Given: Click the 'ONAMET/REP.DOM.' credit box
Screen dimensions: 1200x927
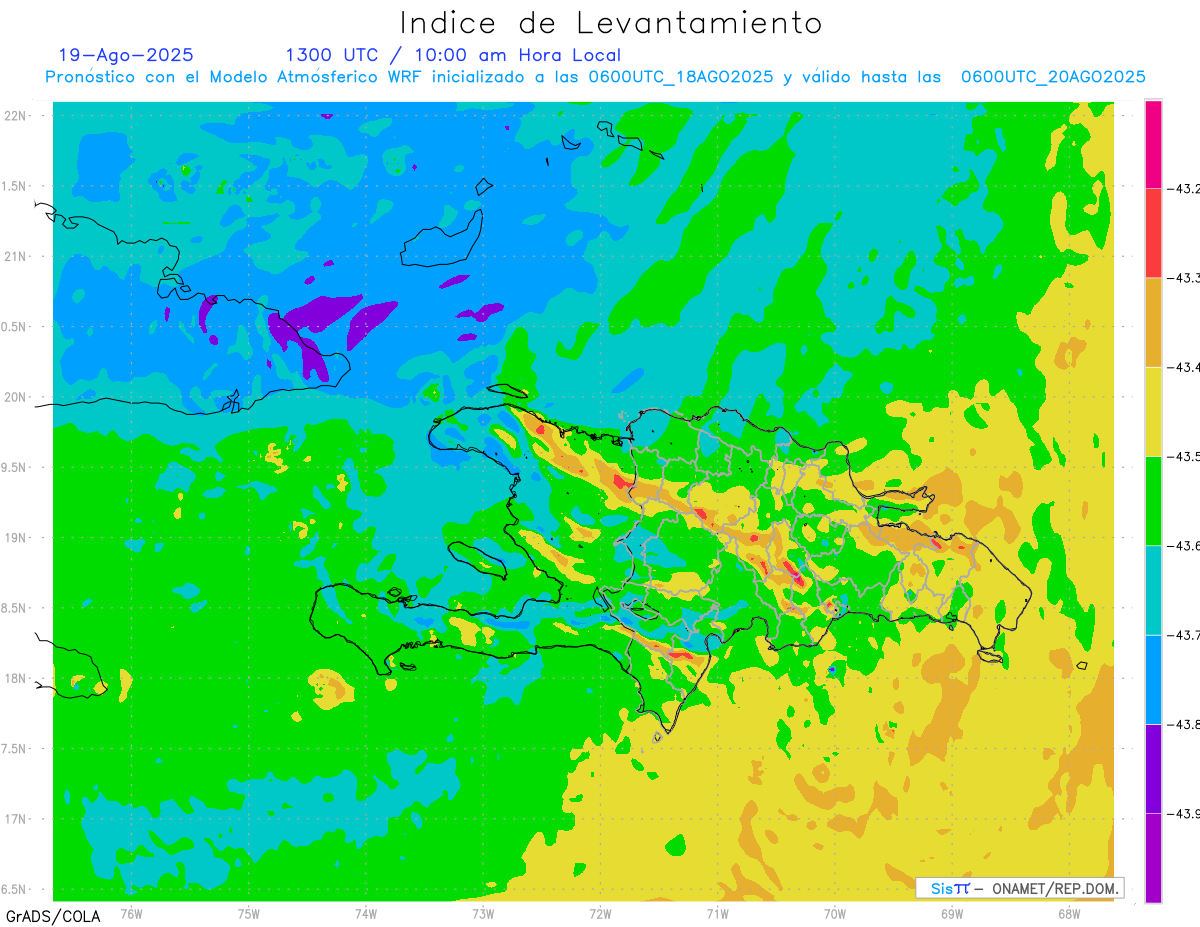Looking at the screenshot, I should [1020, 888].
